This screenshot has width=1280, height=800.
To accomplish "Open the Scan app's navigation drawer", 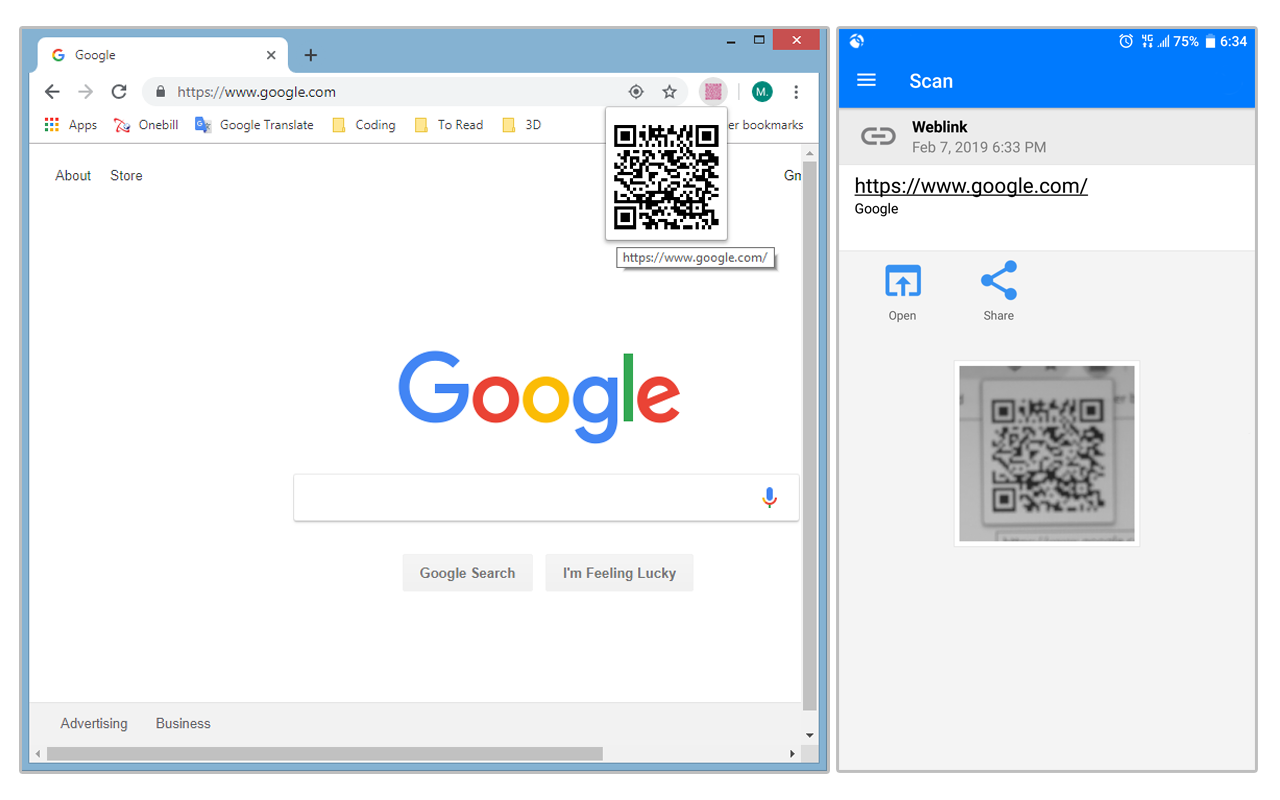I will pos(866,81).
